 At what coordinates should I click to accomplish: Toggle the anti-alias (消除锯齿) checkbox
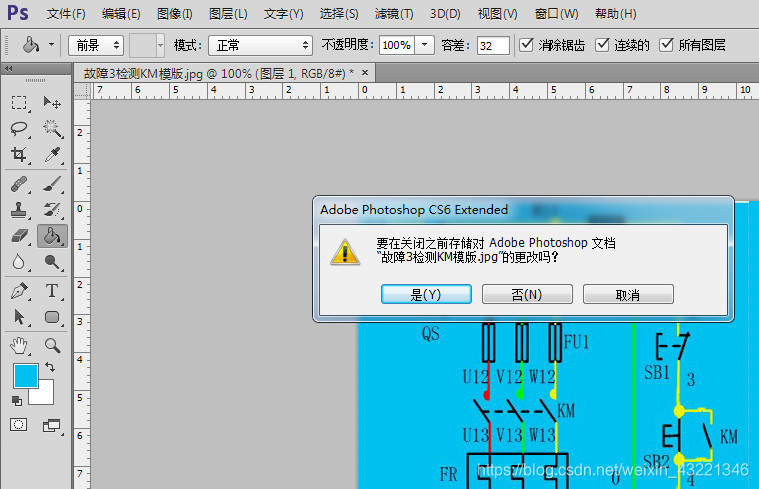(x=526, y=45)
